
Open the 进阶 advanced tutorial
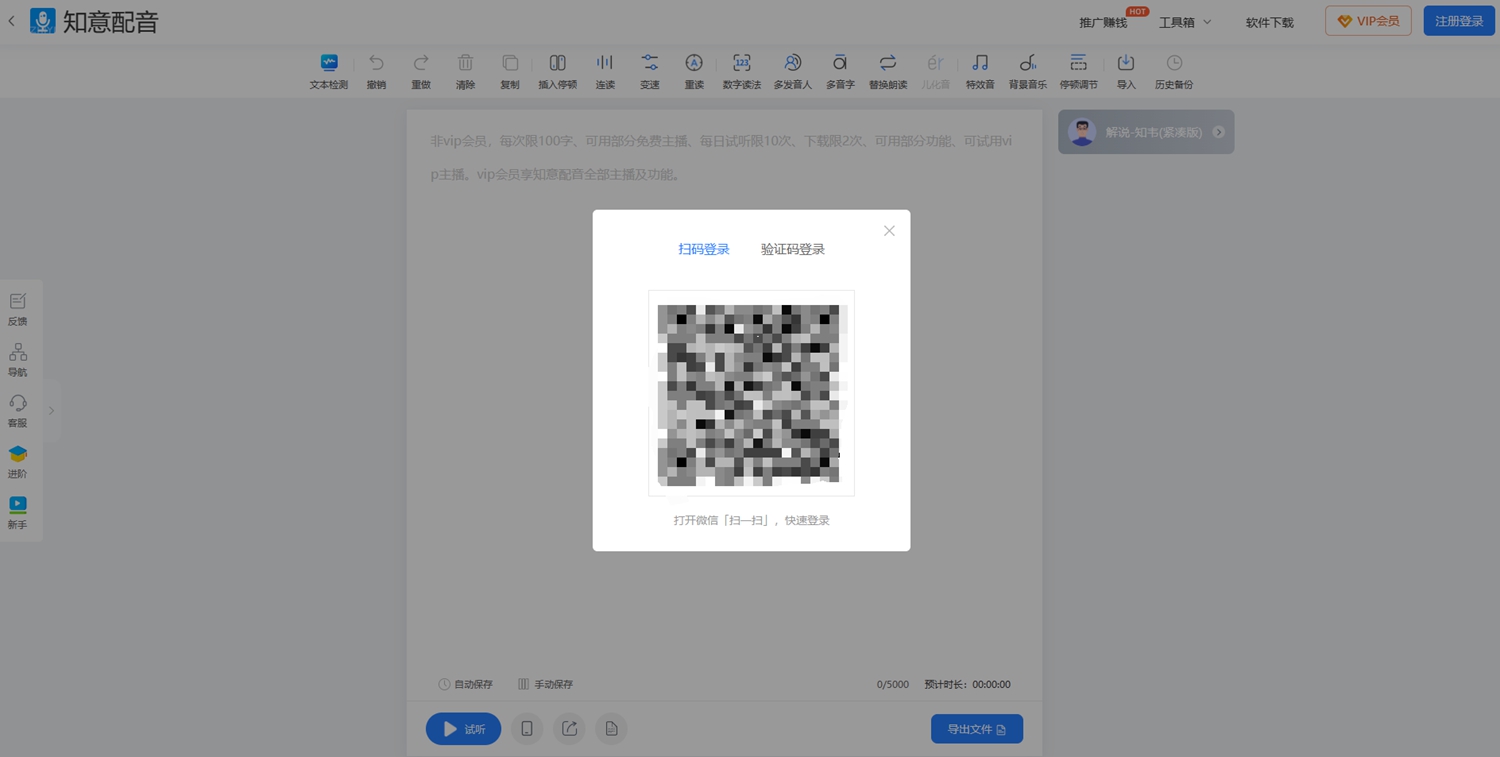[x=18, y=462]
